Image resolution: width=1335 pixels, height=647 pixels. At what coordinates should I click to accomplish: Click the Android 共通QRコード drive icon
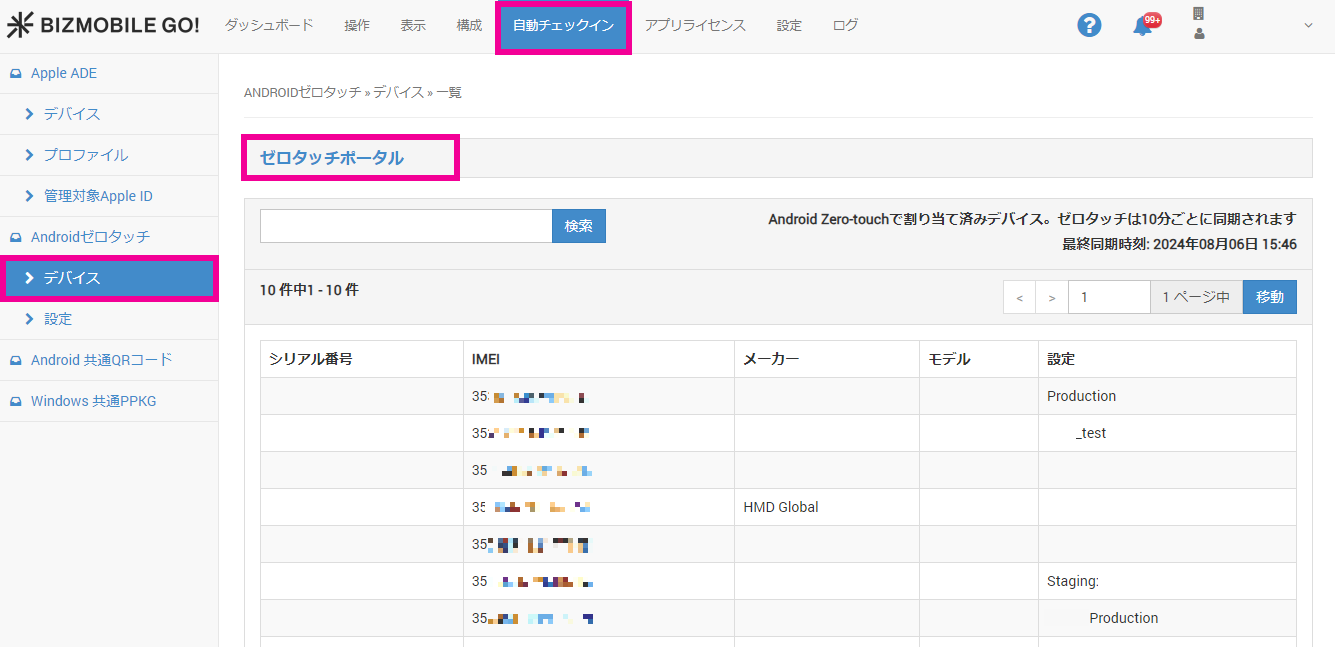tap(15, 360)
